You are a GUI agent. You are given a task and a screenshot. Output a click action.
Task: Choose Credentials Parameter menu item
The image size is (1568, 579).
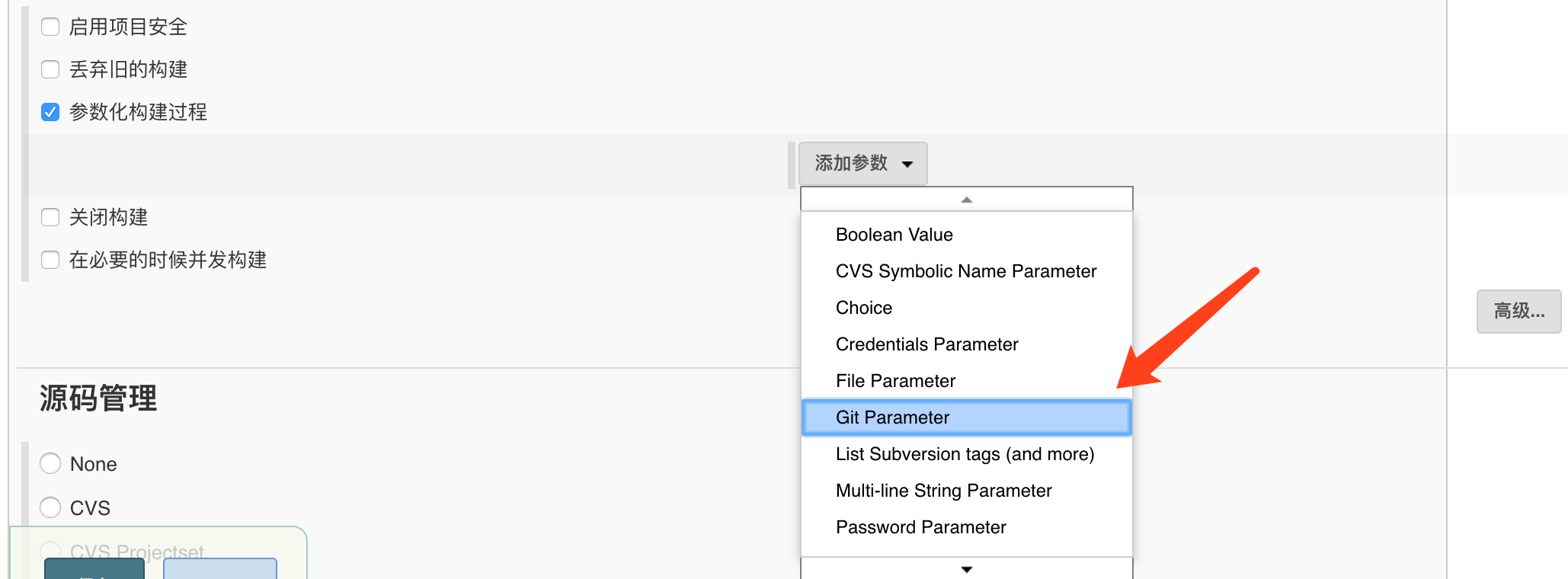[x=926, y=344]
